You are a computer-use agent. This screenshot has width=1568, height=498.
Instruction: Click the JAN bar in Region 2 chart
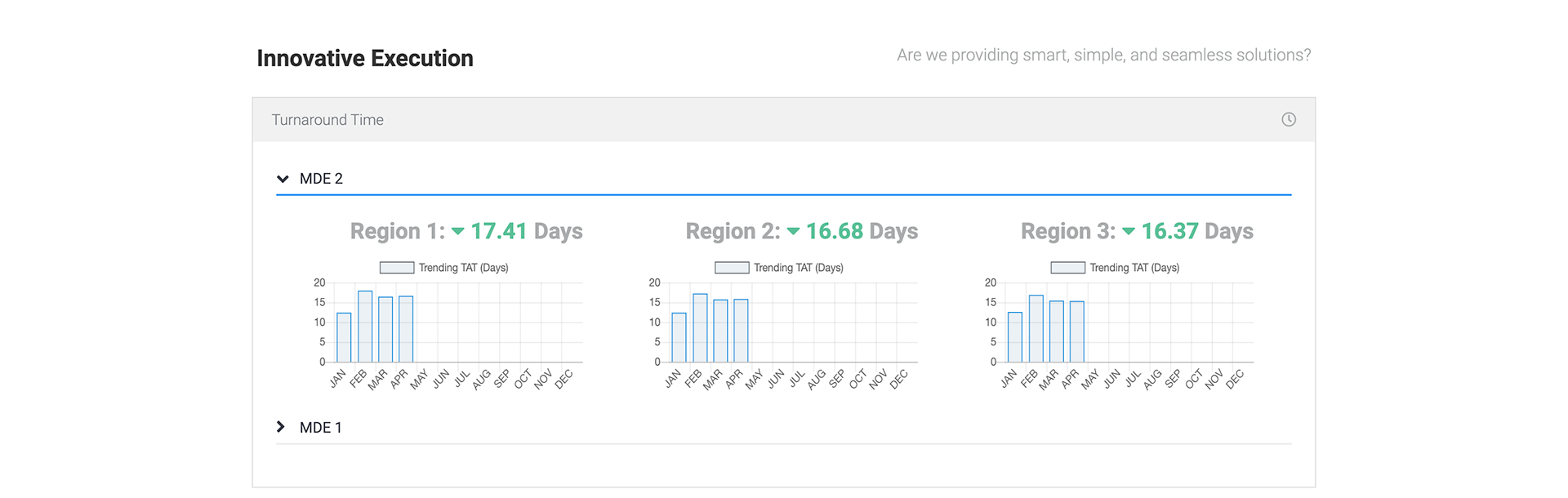[x=679, y=337]
